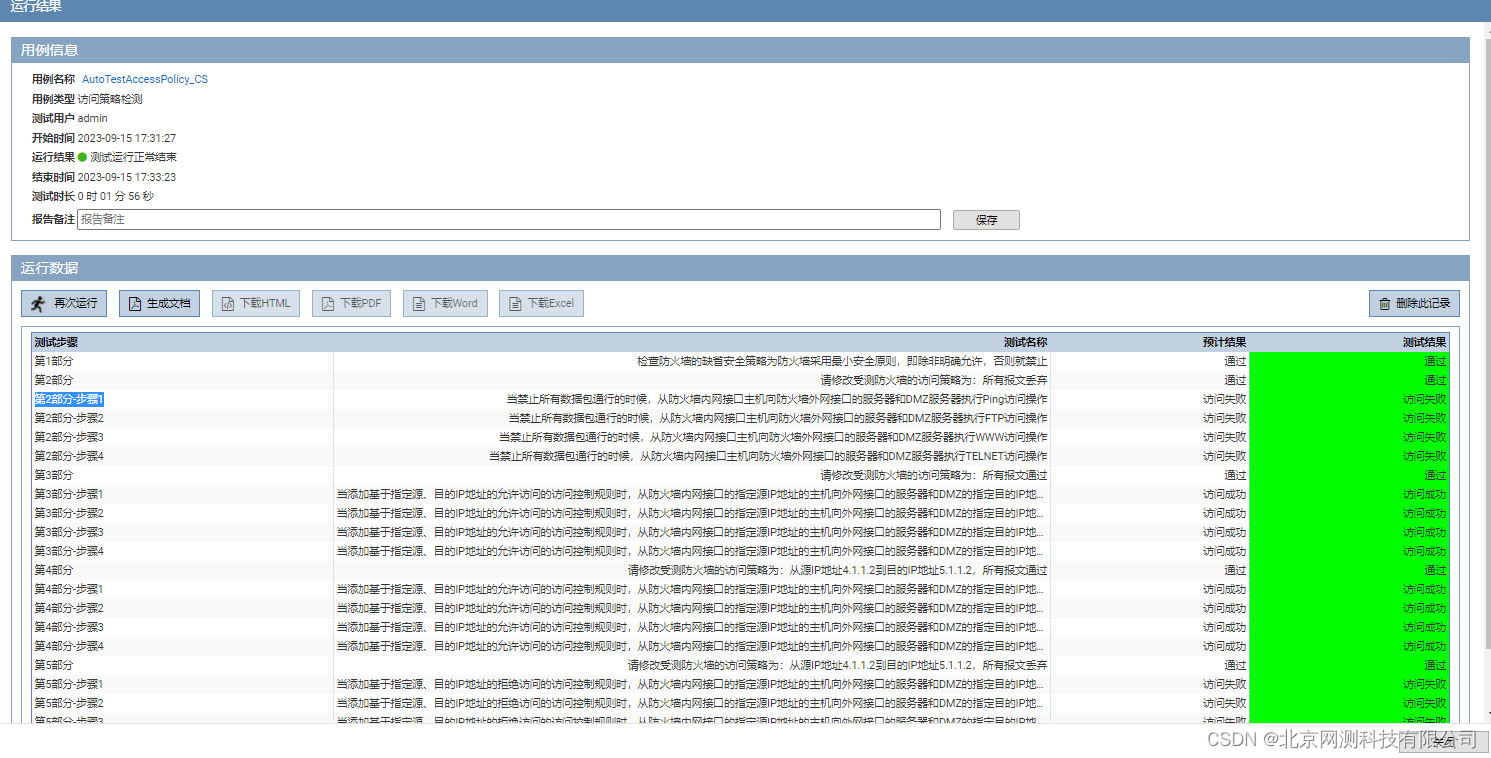
Task: Click the 访问策略检测 case type value
Action: (110, 99)
